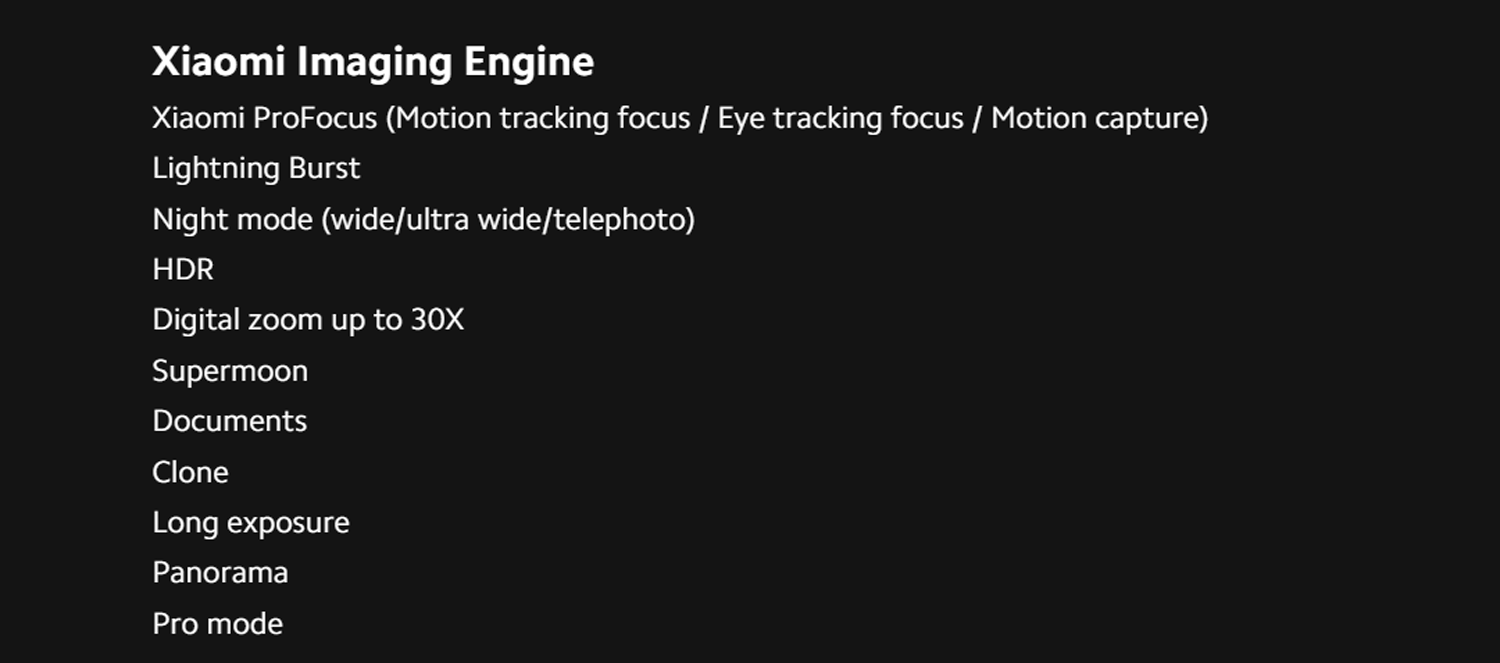Select the Pro mode line
The width and height of the screenshot is (1500, 663).
218,624
